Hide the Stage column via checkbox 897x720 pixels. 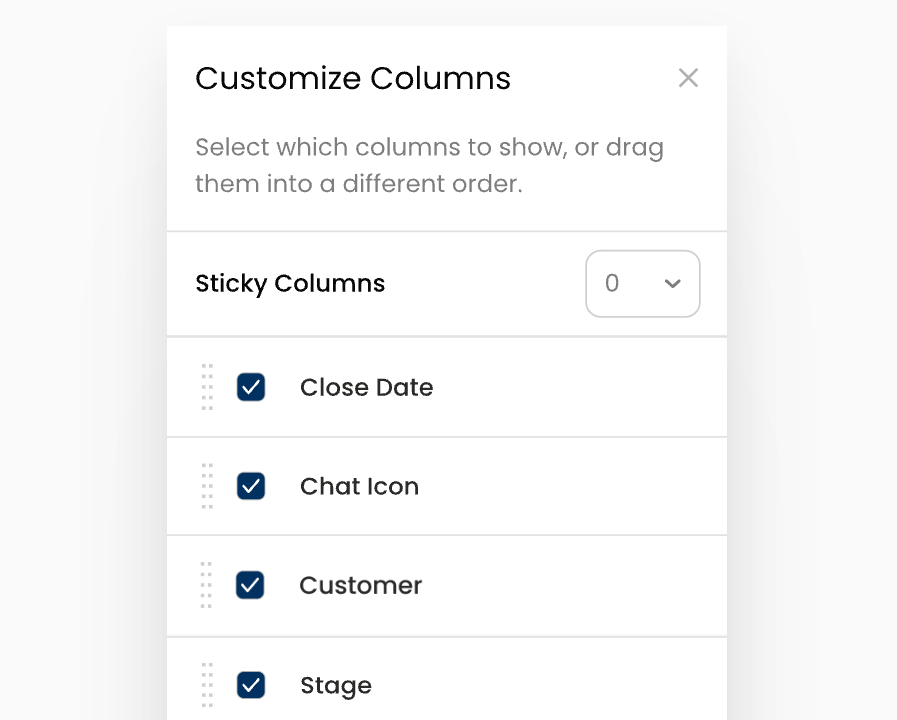point(251,685)
